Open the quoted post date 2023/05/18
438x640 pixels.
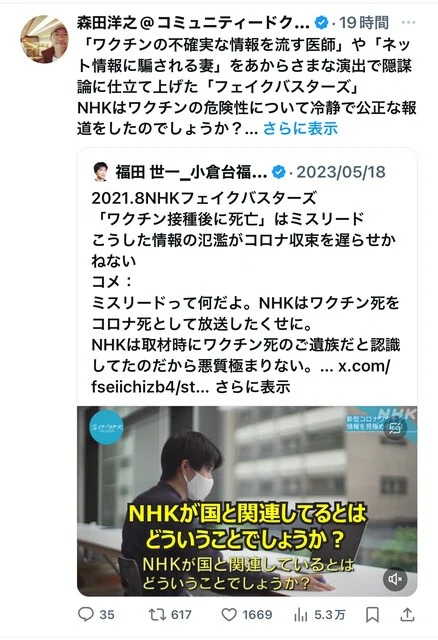click(341, 172)
